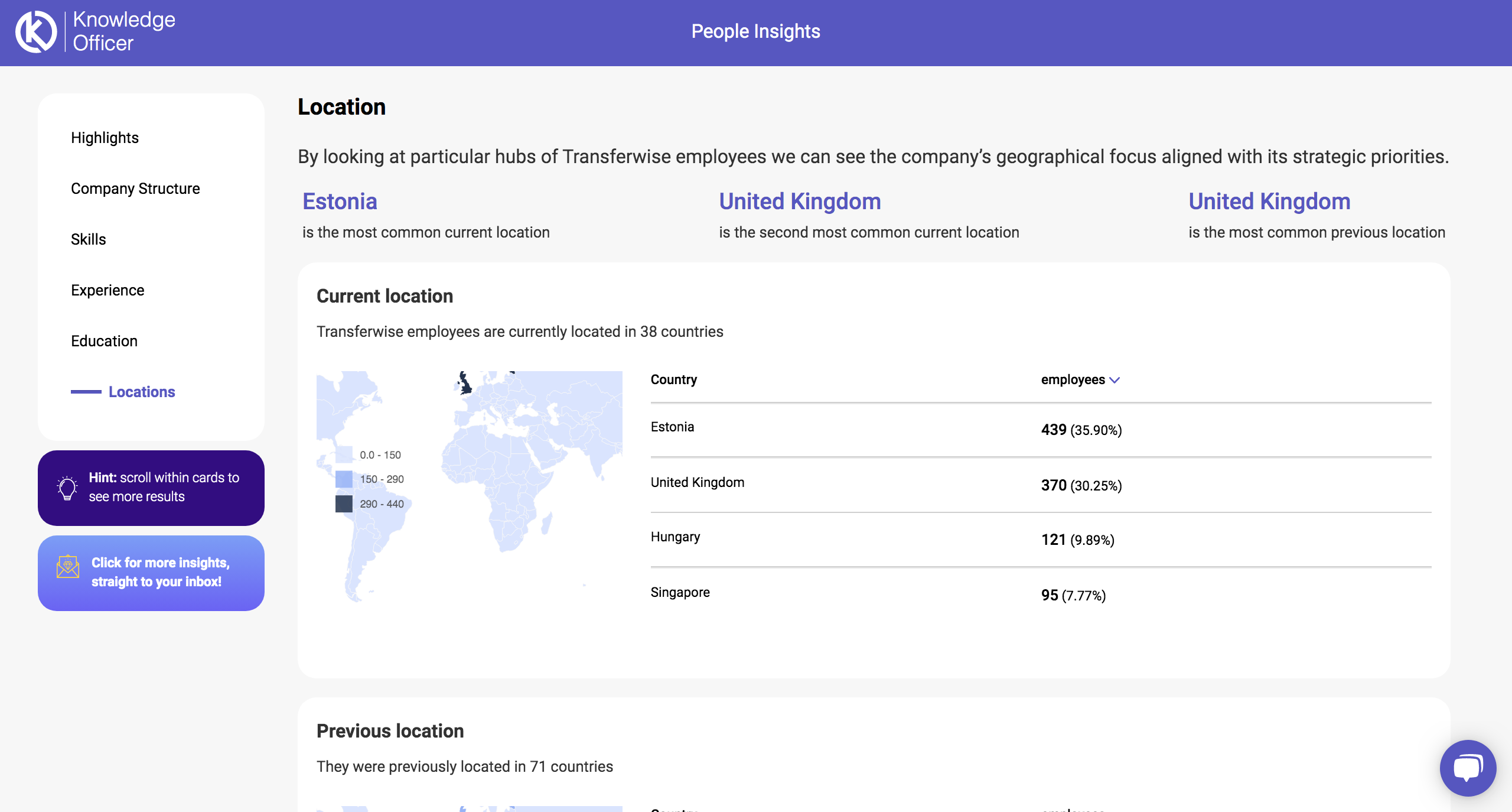Select the Education section
Screen dimensions: 1512x812
click(104, 340)
